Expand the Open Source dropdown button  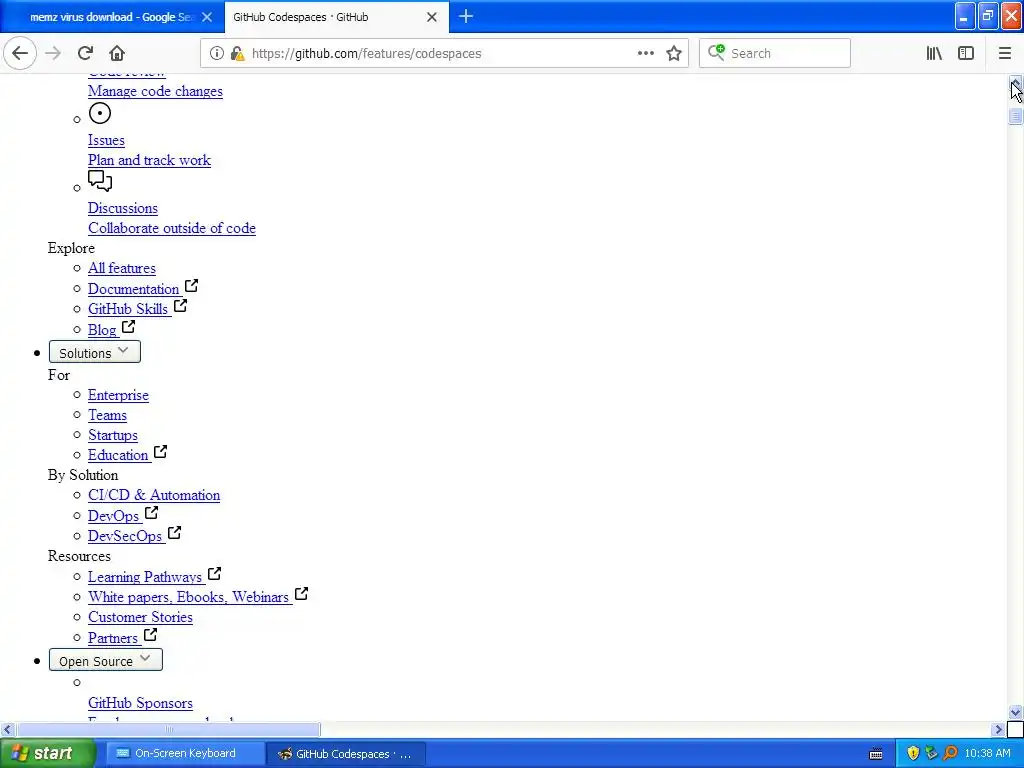tap(106, 660)
